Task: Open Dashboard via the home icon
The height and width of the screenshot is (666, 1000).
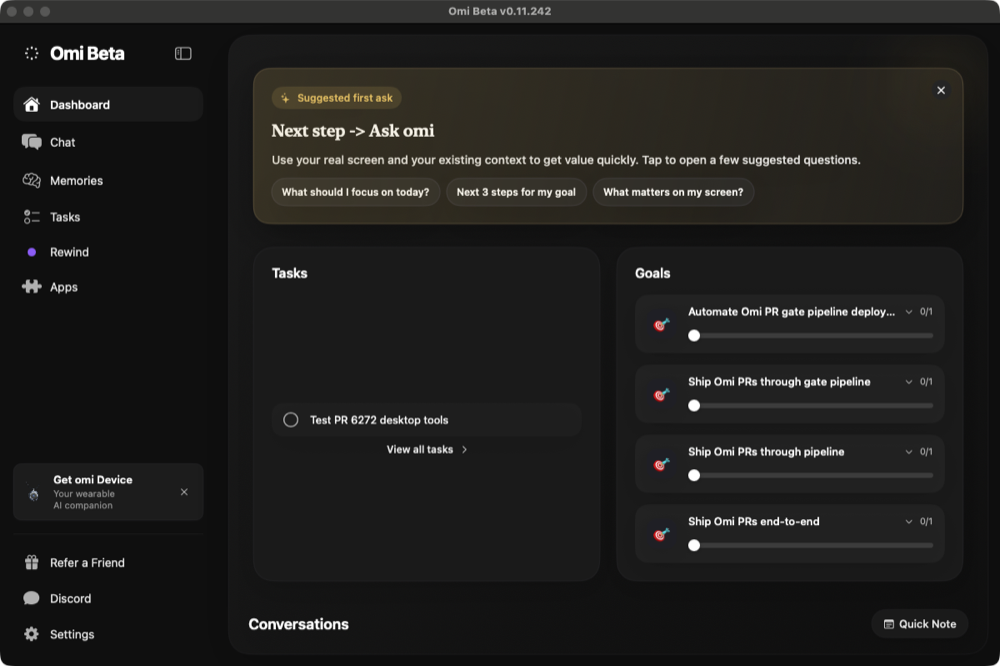Action: (31, 105)
